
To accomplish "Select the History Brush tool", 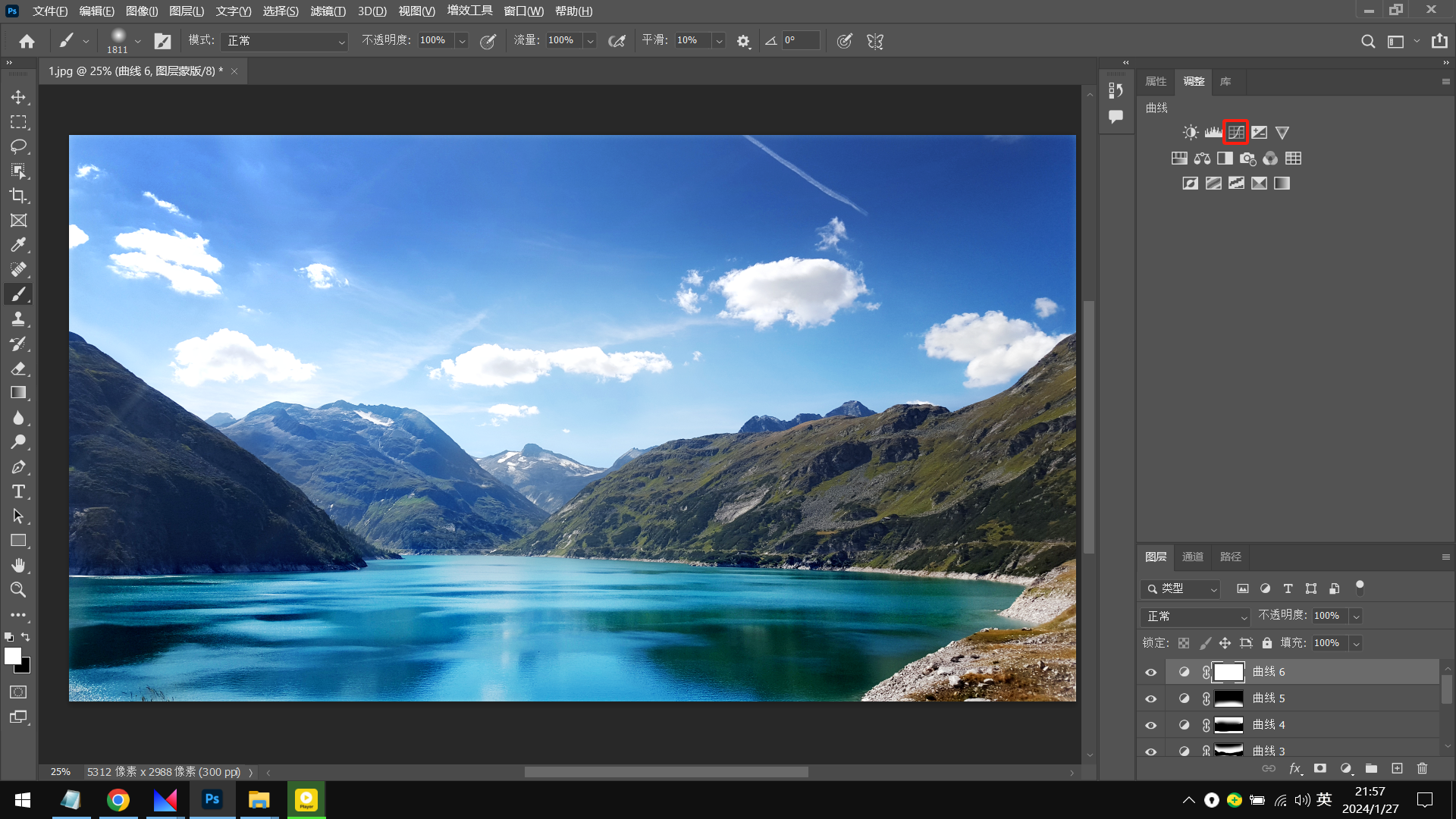I will [x=18, y=344].
